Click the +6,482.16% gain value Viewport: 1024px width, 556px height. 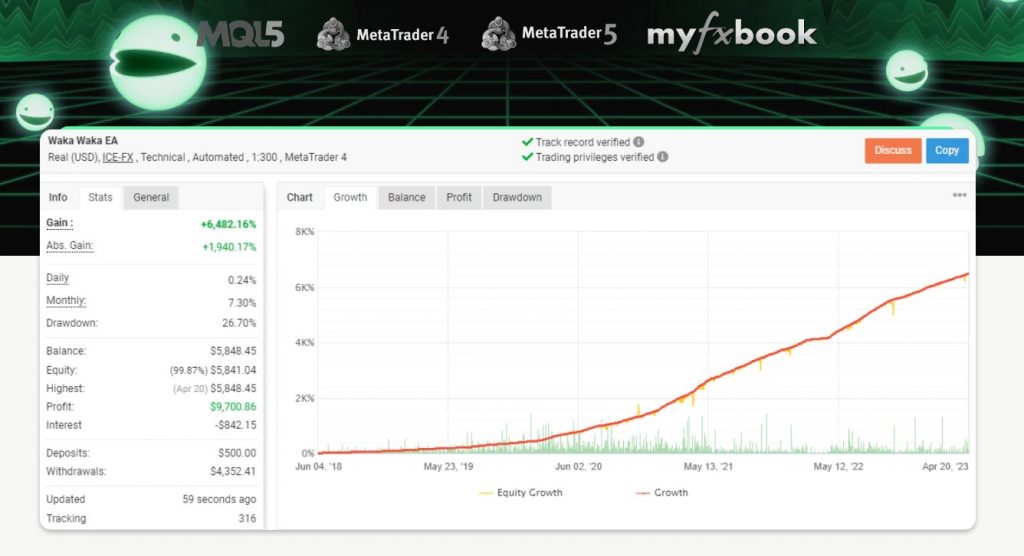229,224
